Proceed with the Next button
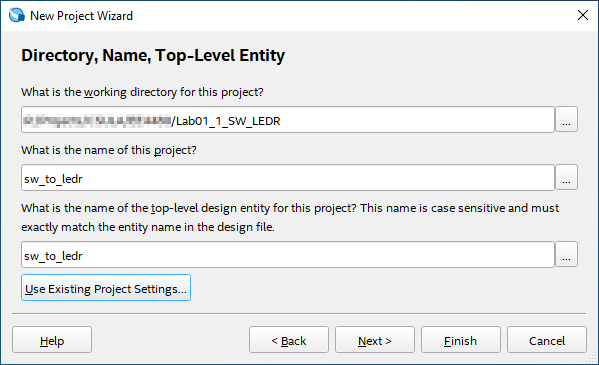 [375, 339]
